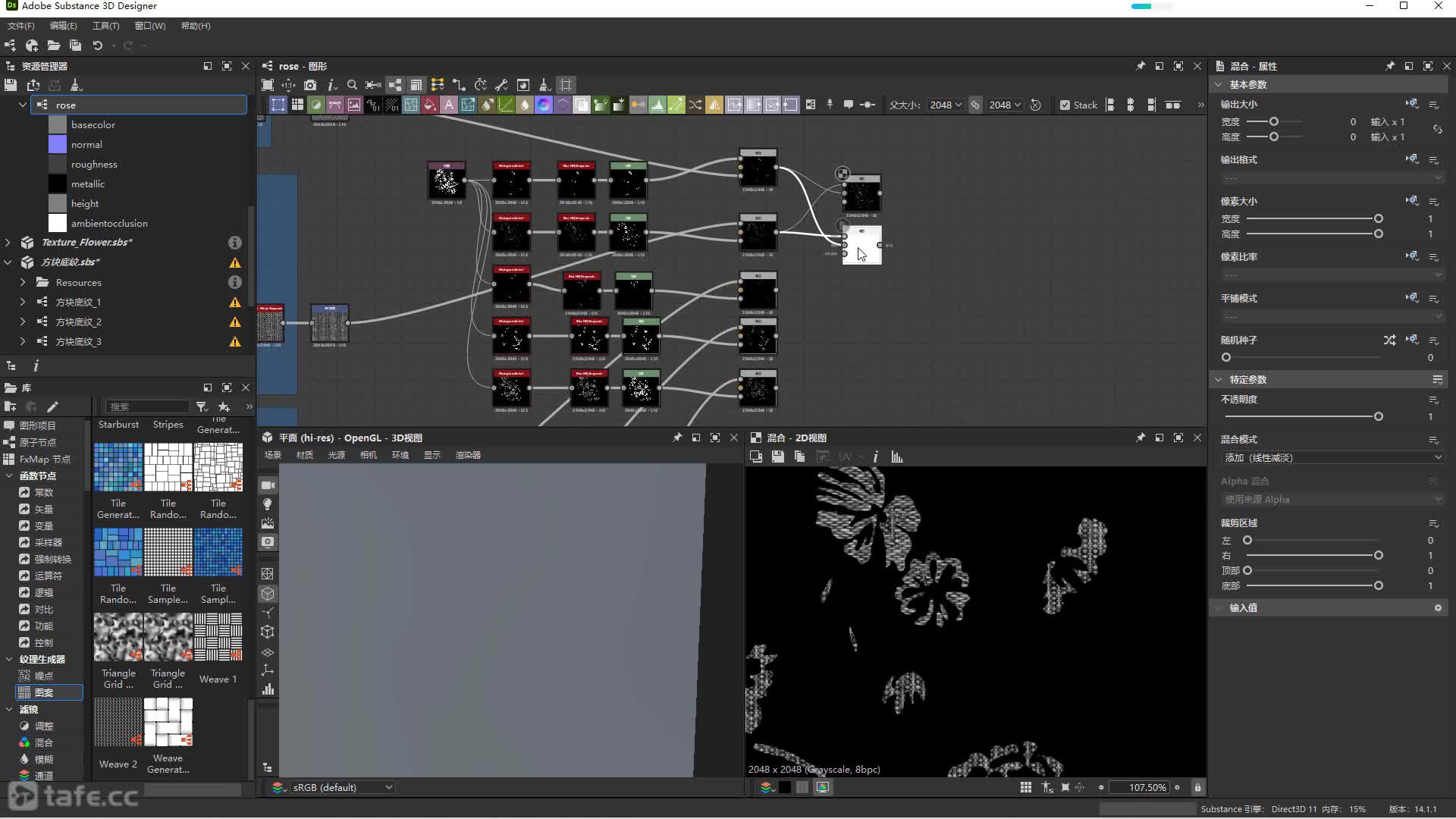Open the sRGB (default) color space dropdown
Viewport: 1456px width, 819px height.
(x=342, y=787)
